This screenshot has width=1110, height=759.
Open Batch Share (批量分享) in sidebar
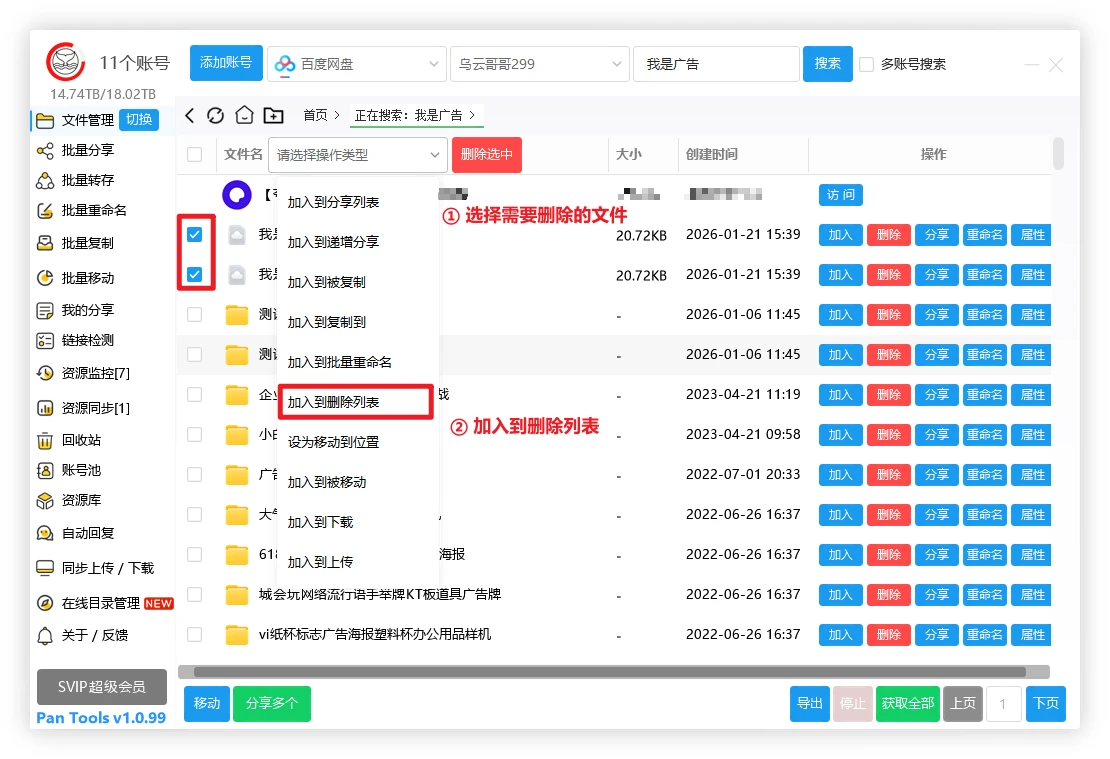(x=87, y=150)
